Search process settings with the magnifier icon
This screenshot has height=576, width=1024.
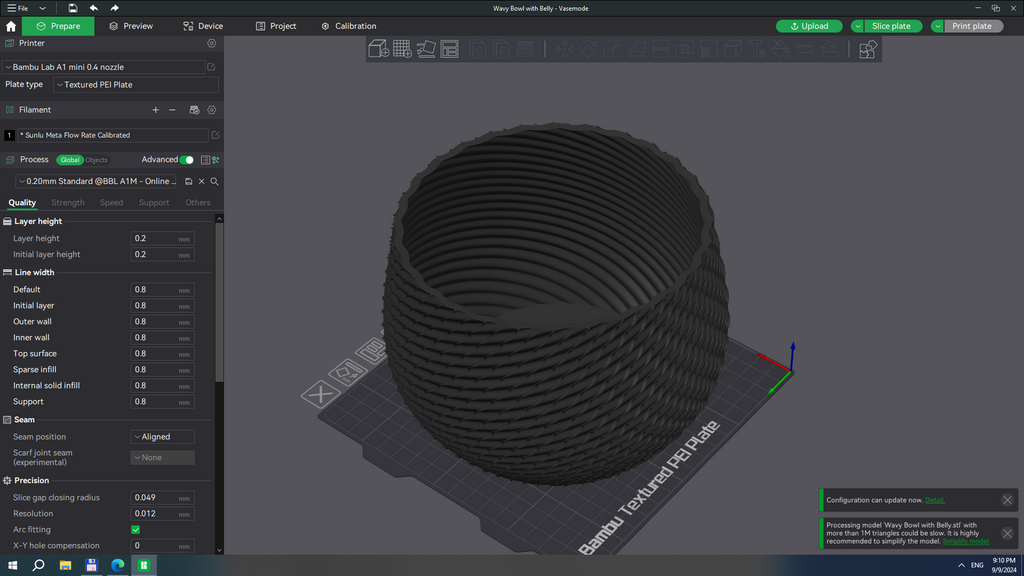214,182
